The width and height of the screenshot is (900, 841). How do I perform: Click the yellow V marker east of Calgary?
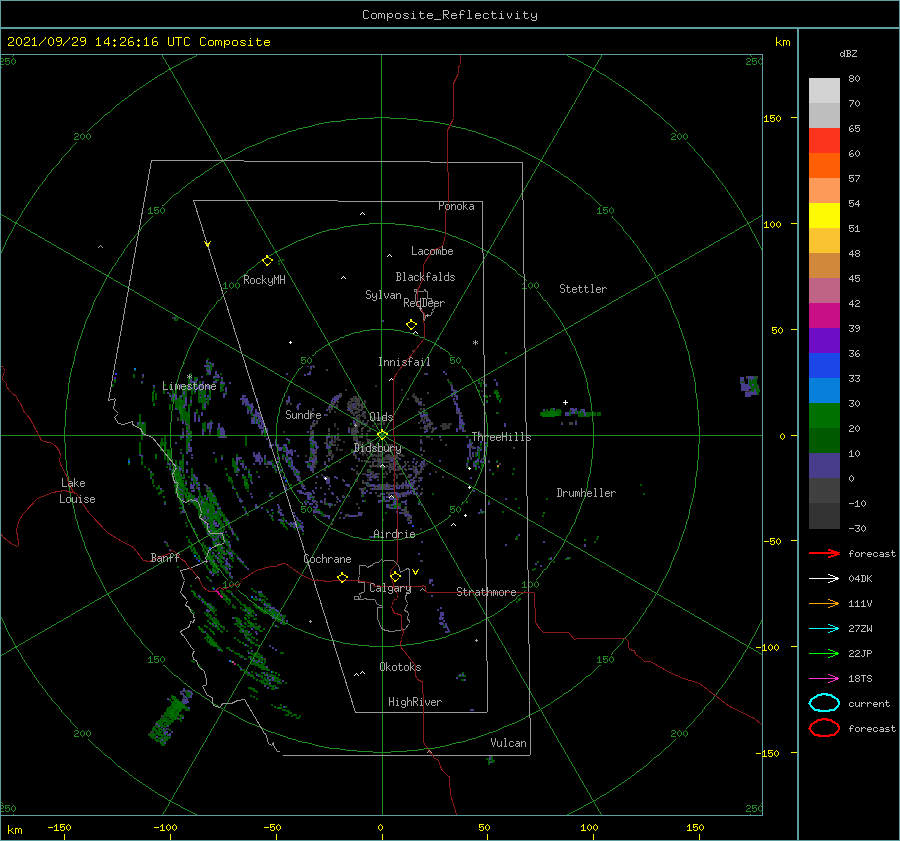416,572
